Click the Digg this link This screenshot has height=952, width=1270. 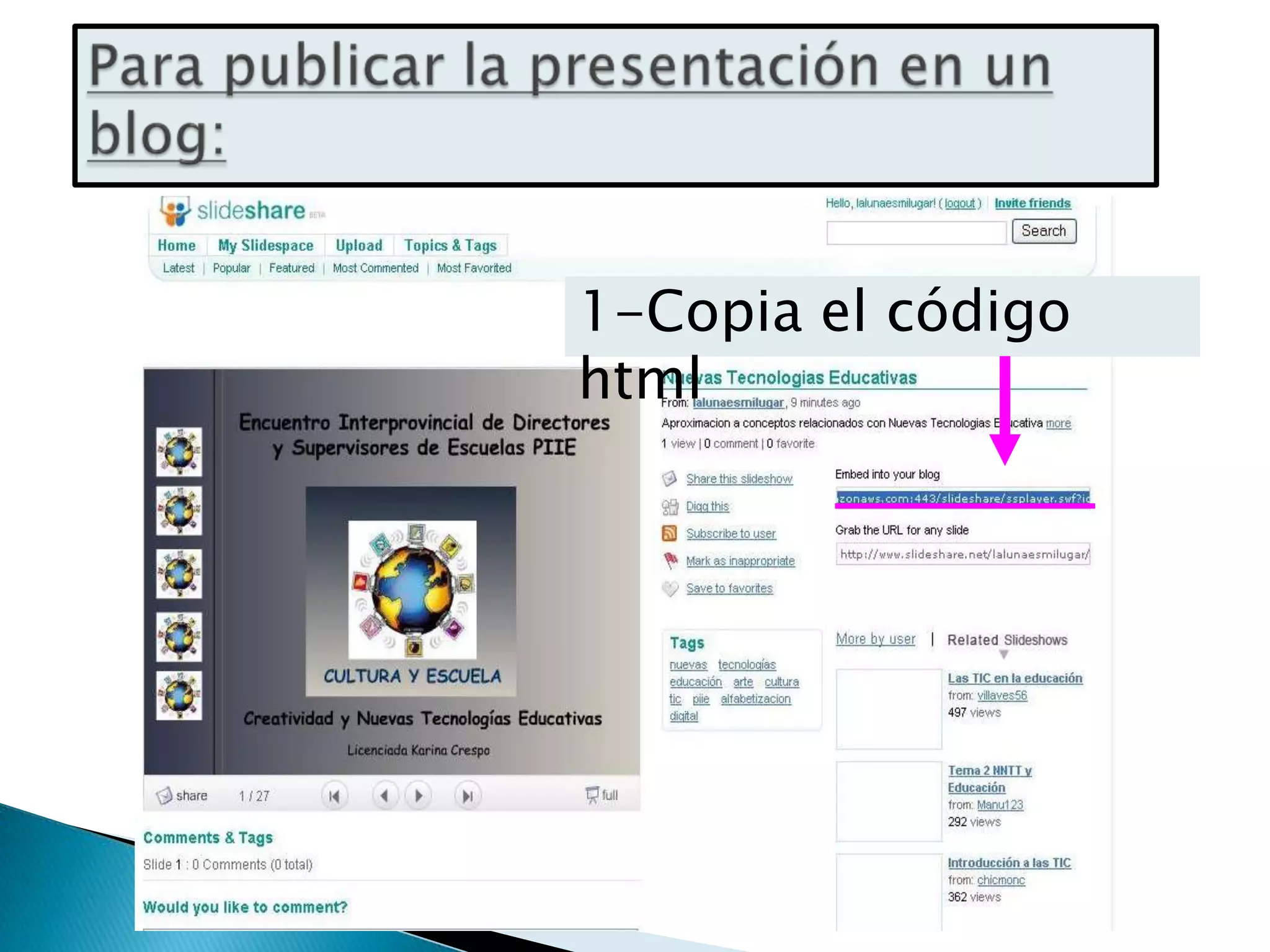pyautogui.click(x=708, y=506)
